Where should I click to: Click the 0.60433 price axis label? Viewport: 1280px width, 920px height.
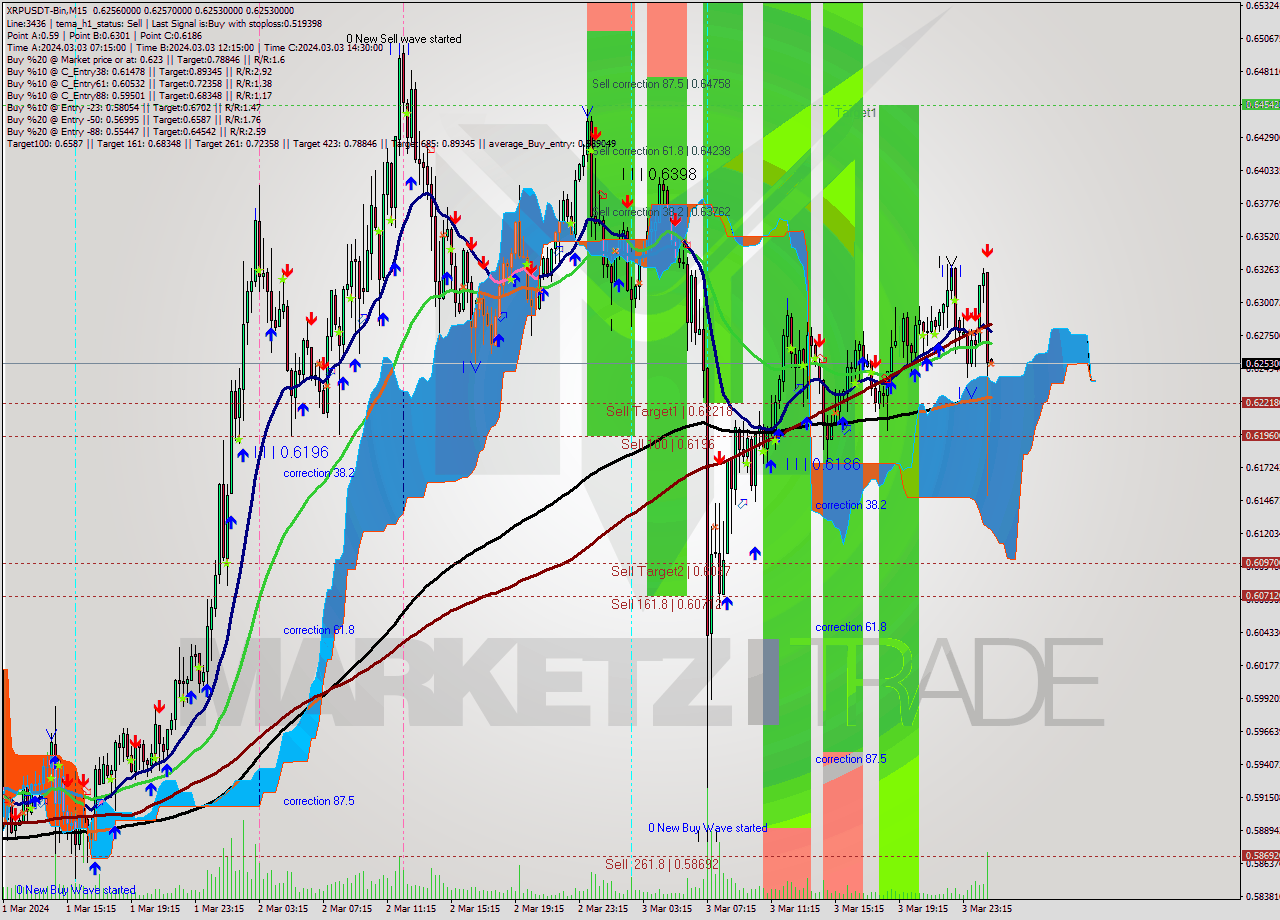click(x=1262, y=632)
